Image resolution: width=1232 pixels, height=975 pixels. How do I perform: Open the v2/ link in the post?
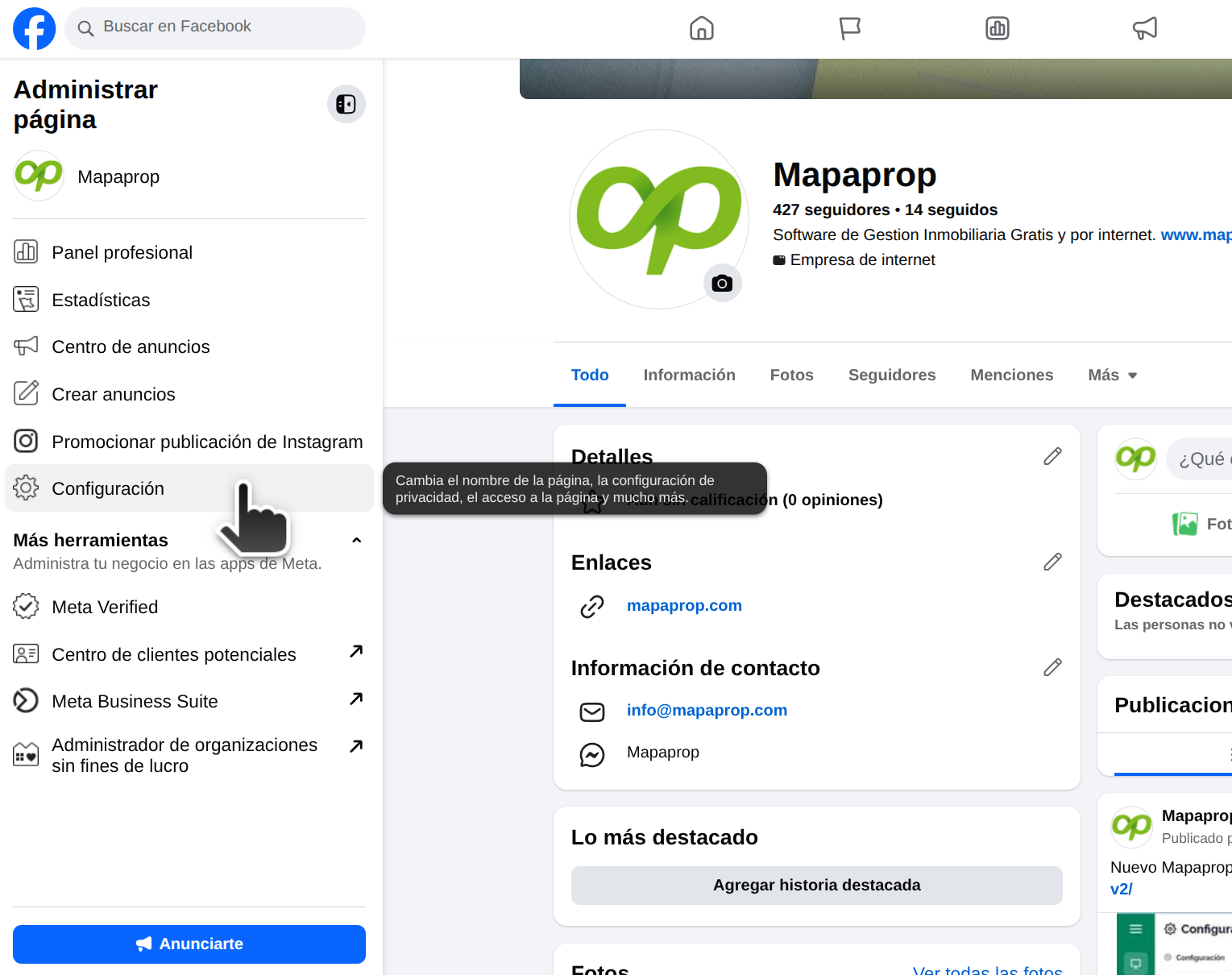[1122, 889]
